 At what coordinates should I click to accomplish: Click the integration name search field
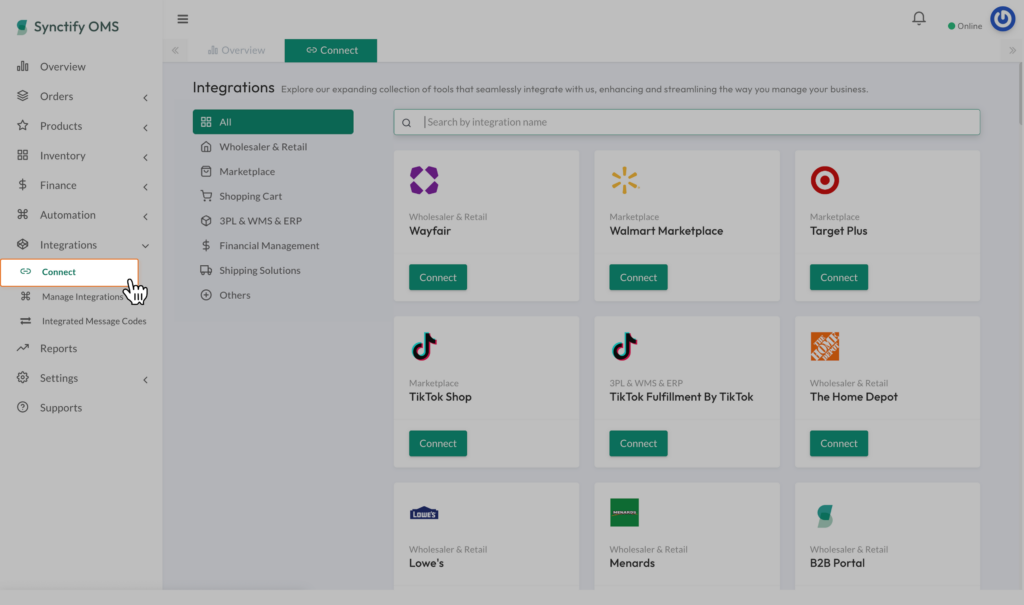point(687,122)
